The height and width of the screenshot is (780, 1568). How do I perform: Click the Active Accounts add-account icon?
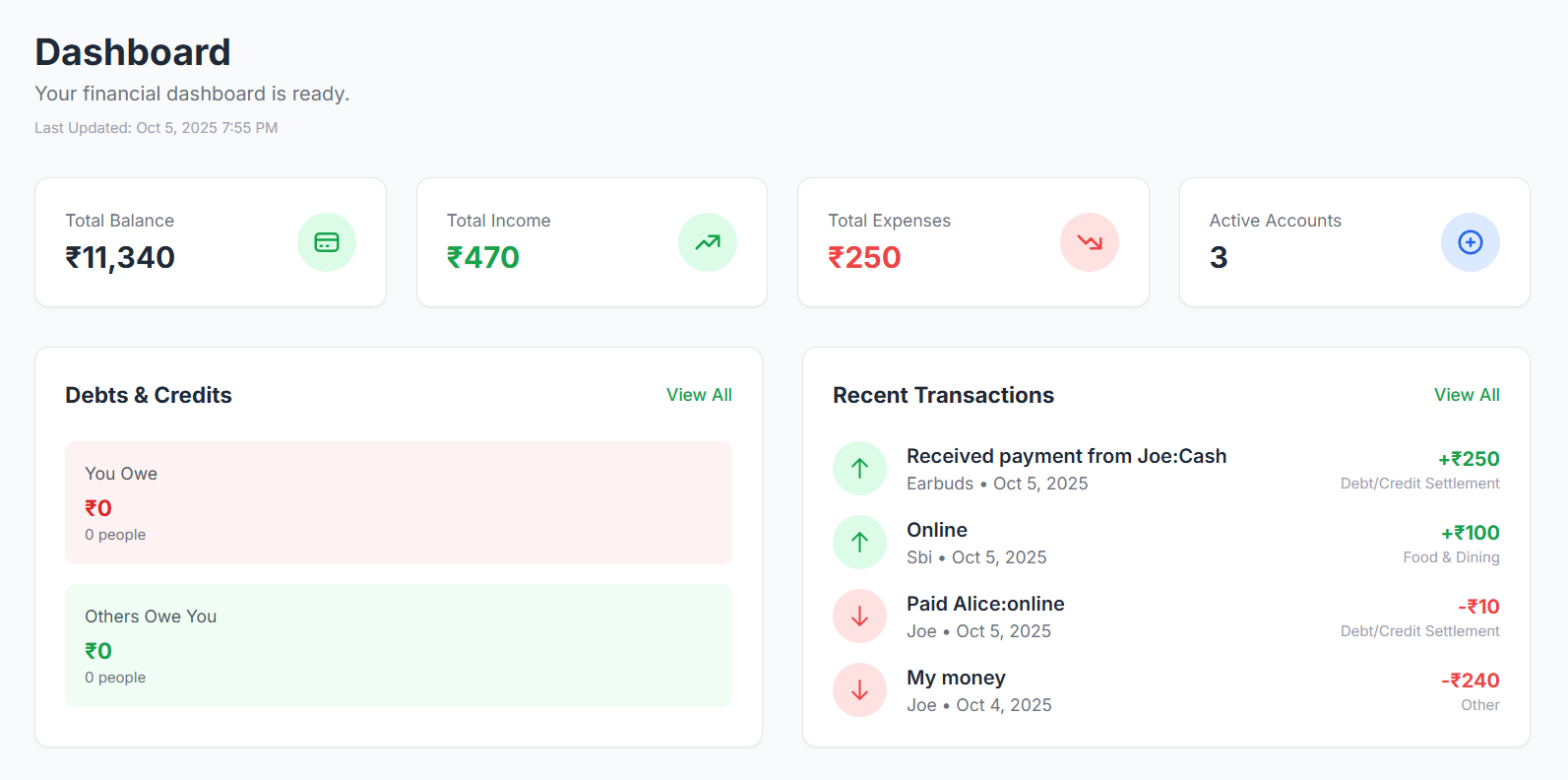pyautogui.click(x=1470, y=242)
